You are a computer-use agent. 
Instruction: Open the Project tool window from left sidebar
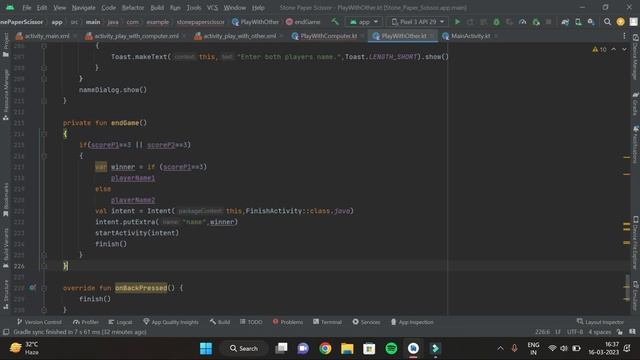tap(6, 45)
